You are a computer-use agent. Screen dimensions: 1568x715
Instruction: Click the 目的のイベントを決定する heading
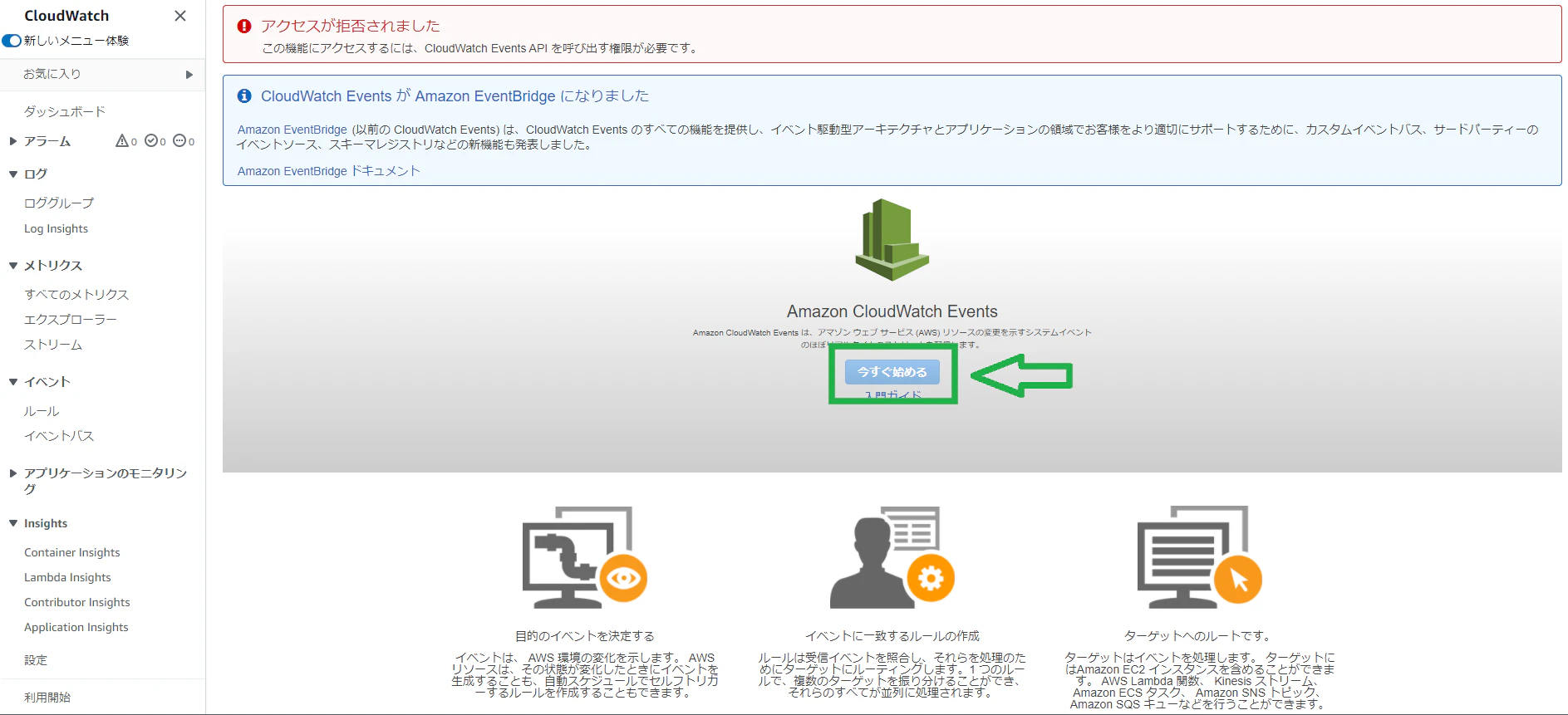pos(585,636)
